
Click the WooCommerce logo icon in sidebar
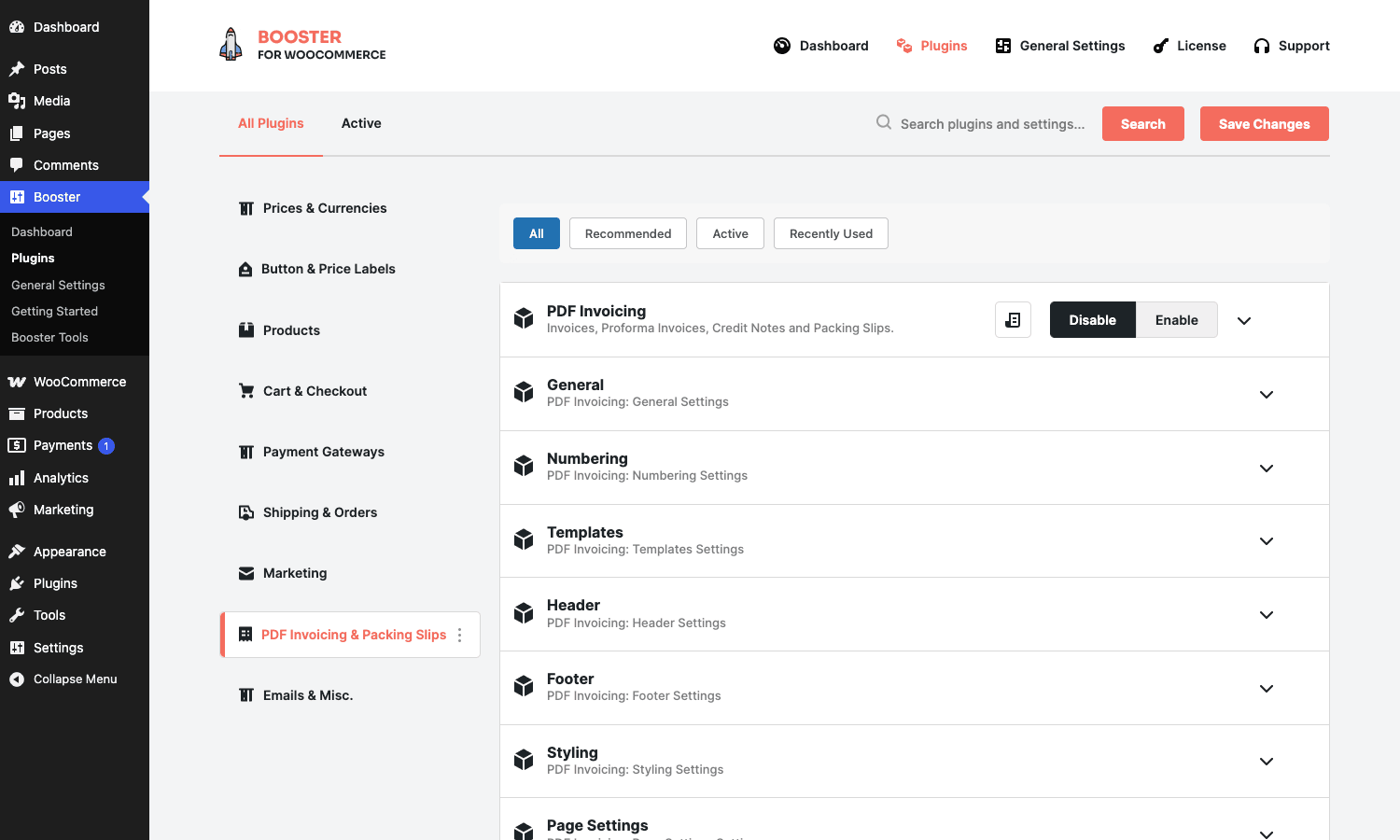click(x=17, y=382)
